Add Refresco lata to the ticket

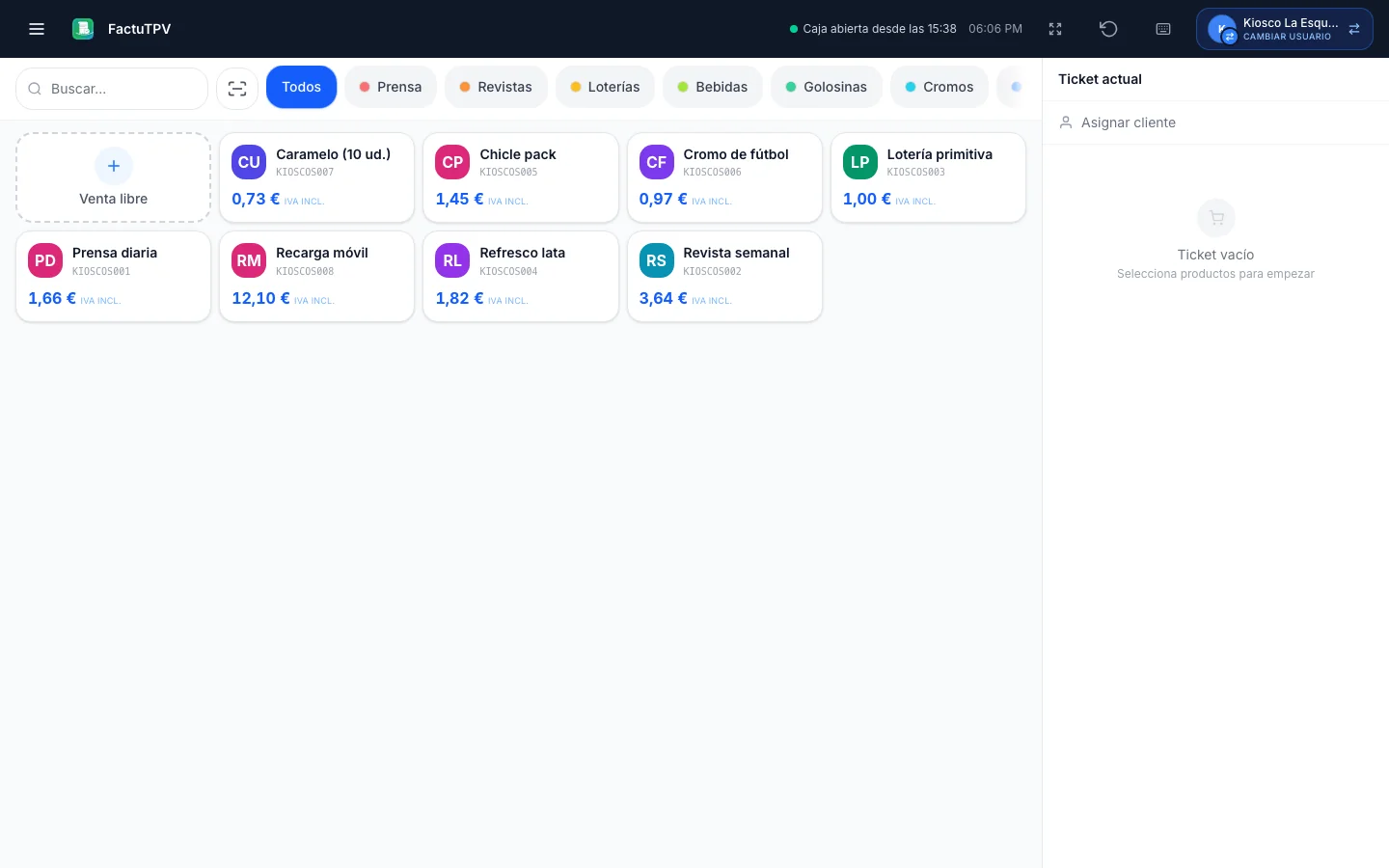521,277
